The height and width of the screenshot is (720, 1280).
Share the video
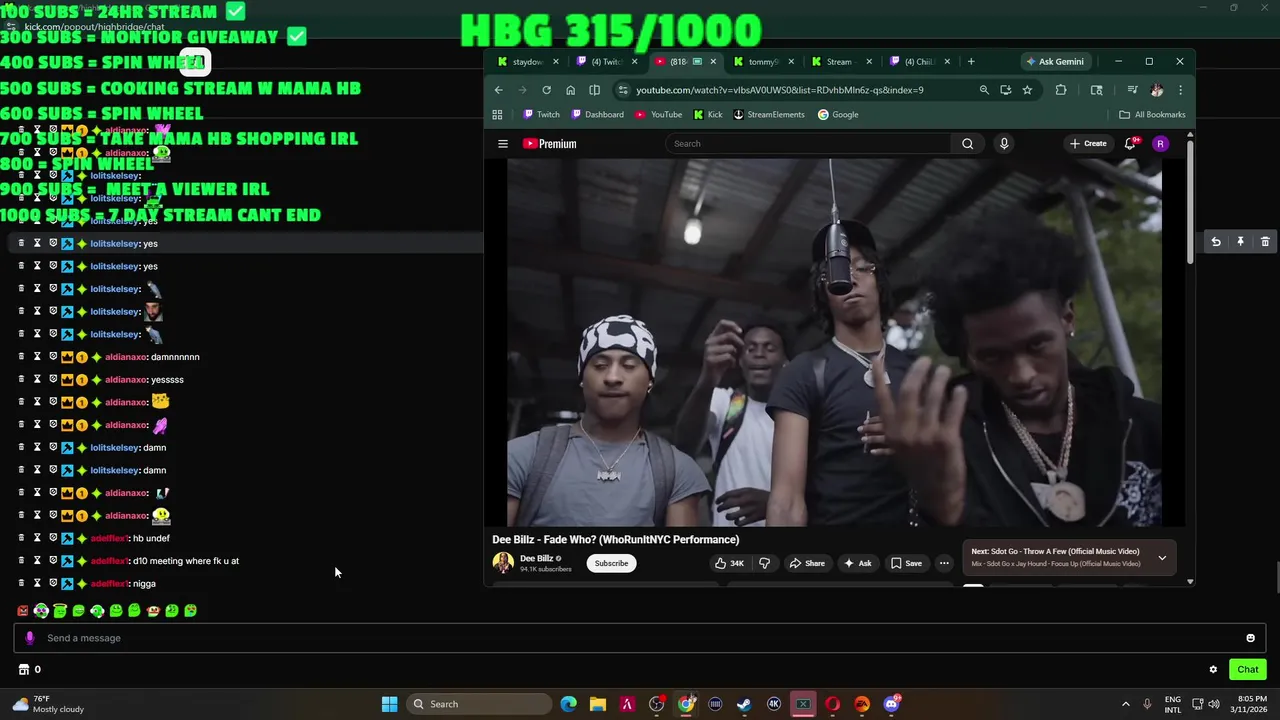coord(807,563)
